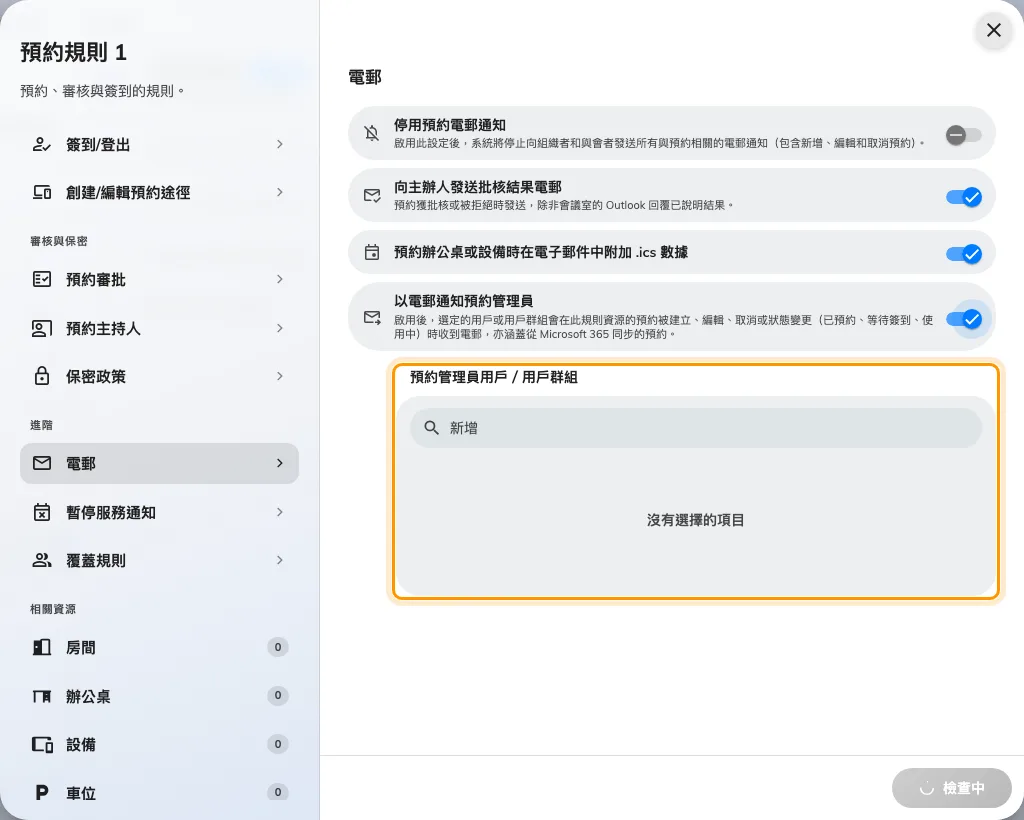Click the mail-forward icon for 以電郵通知預約管理員
The image size is (1024, 820).
tap(372, 317)
